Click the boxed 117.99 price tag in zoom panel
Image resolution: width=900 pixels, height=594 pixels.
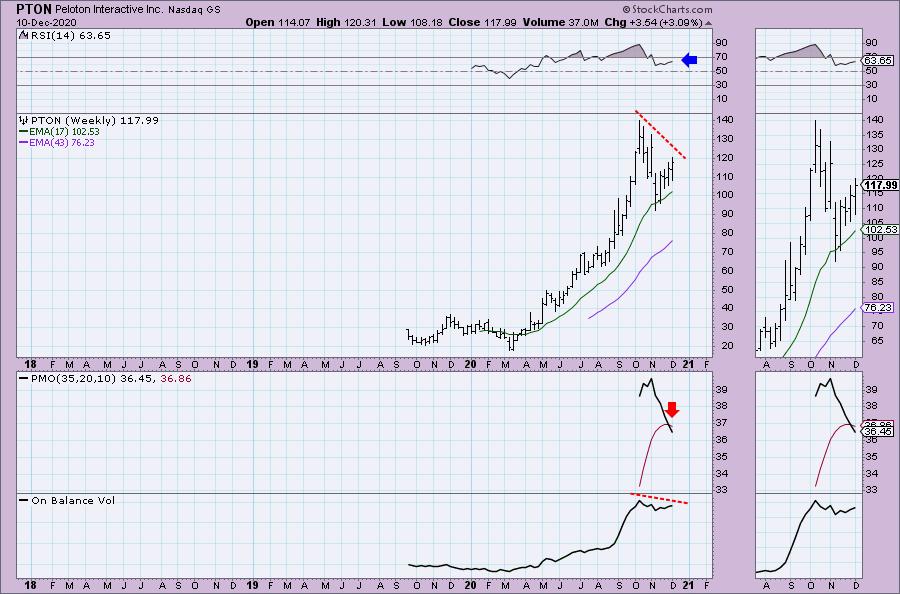click(880, 185)
